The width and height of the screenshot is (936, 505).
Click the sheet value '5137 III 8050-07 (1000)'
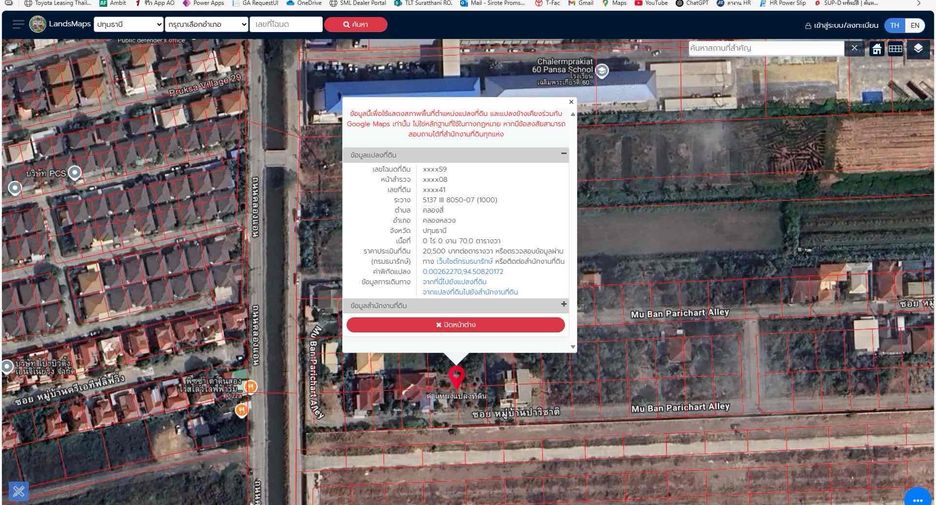point(460,200)
